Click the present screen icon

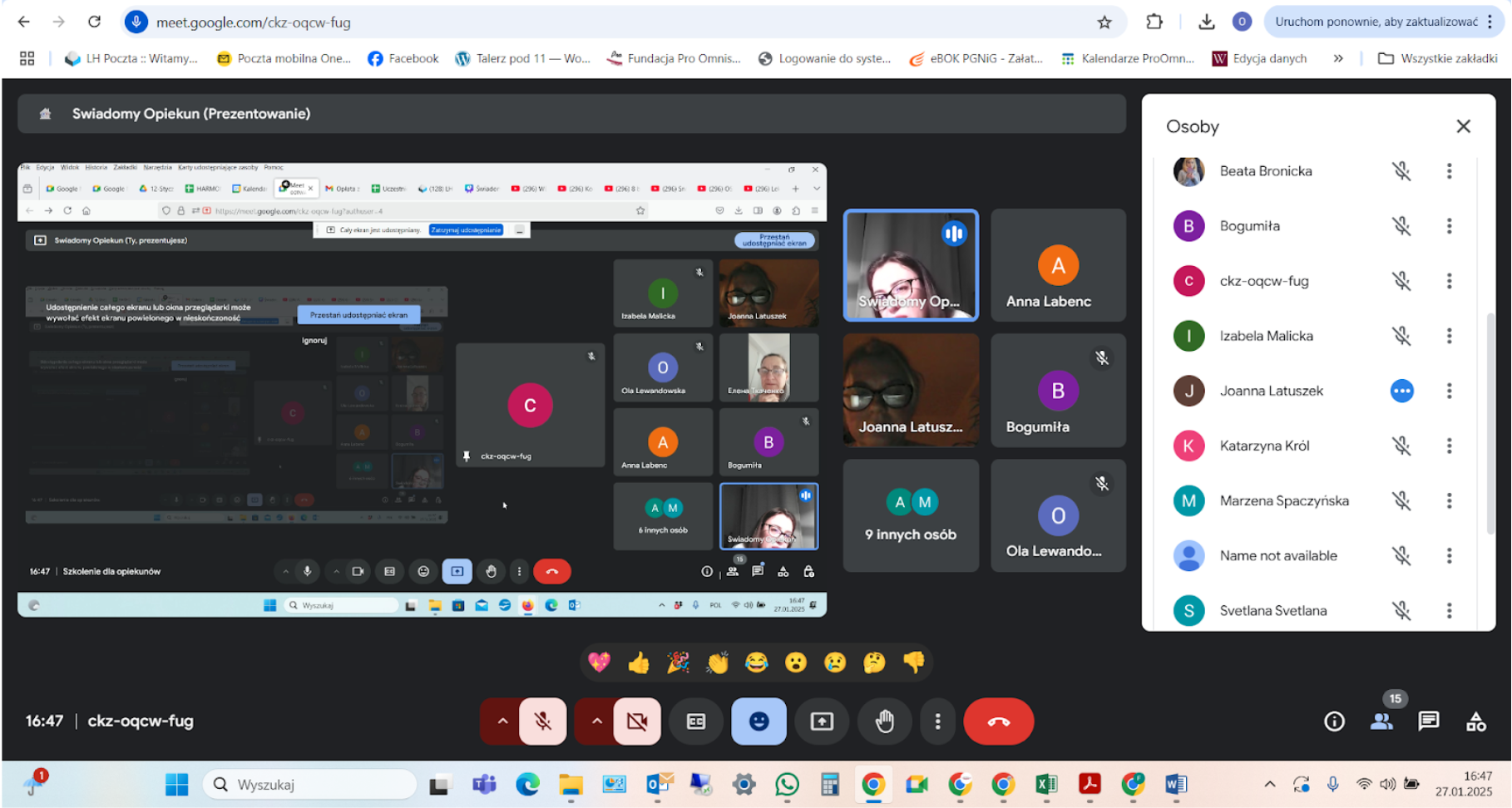pos(822,722)
